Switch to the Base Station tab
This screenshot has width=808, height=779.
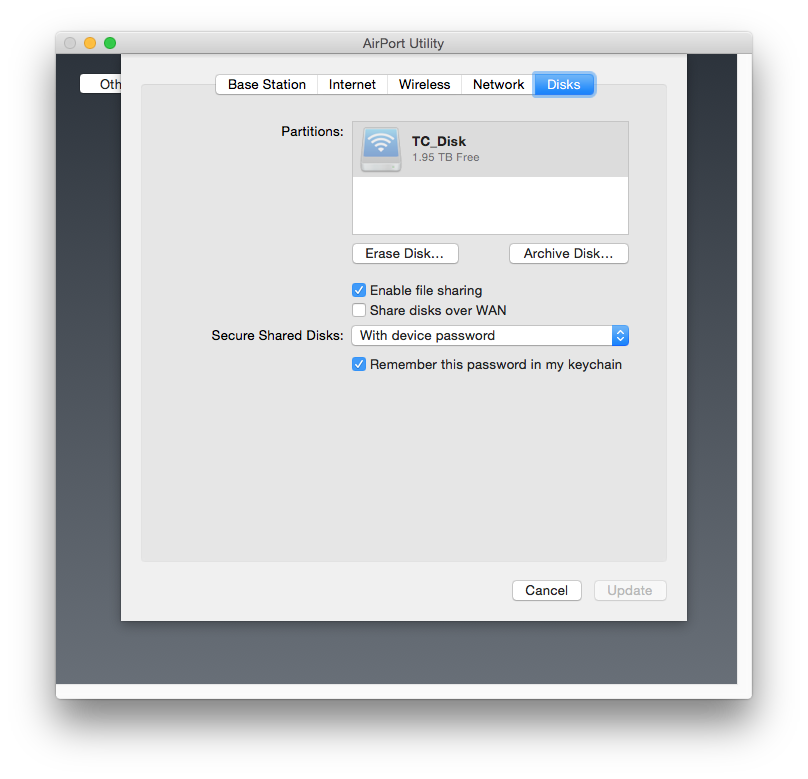[x=266, y=84]
